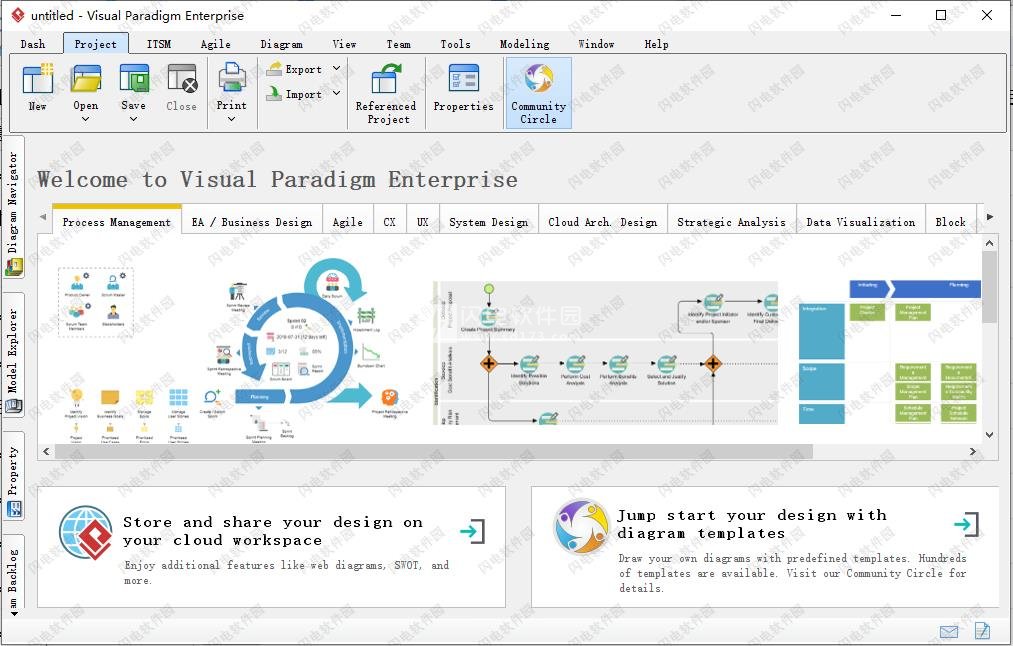Click the document note status icon
This screenshot has height=646, width=1013.
pos(982,630)
